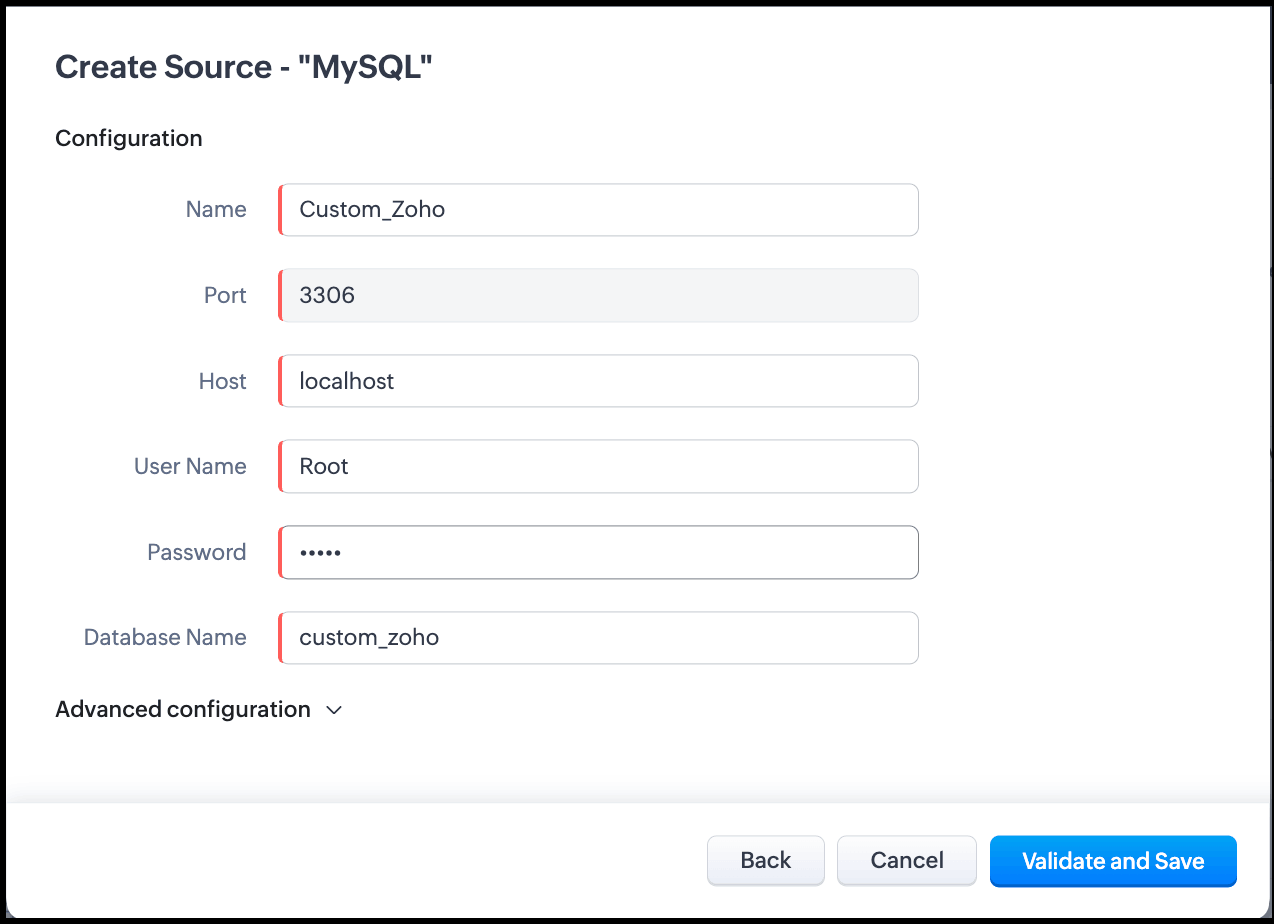Click the red required marker on Name field
This screenshot has width=1274, height=924.
281,210
